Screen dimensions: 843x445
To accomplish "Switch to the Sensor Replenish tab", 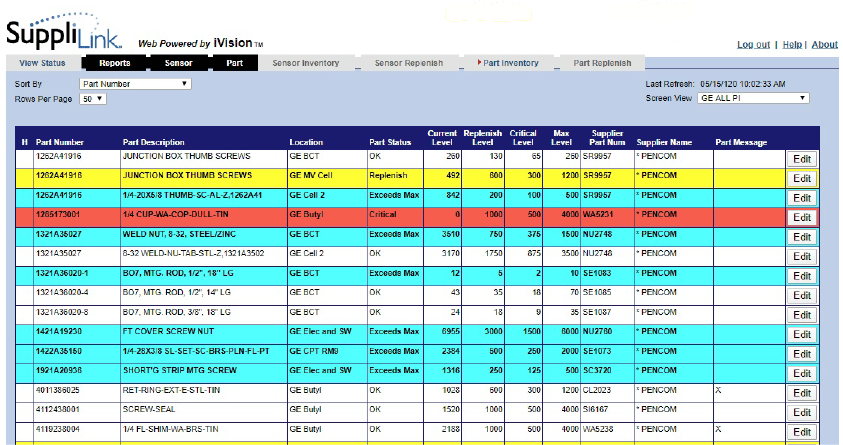I will [x=408, y=63].
